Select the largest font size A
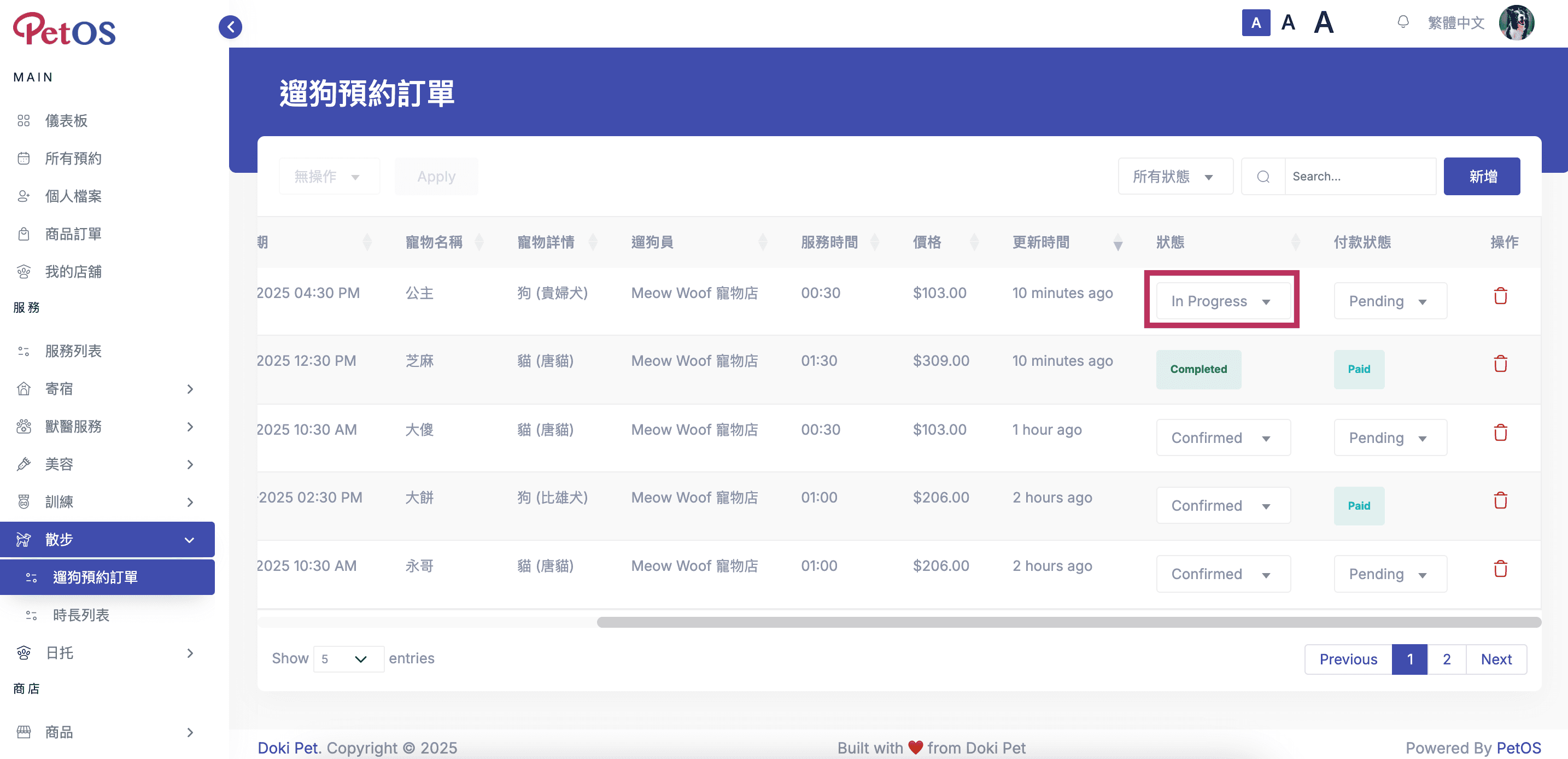 1323,23
